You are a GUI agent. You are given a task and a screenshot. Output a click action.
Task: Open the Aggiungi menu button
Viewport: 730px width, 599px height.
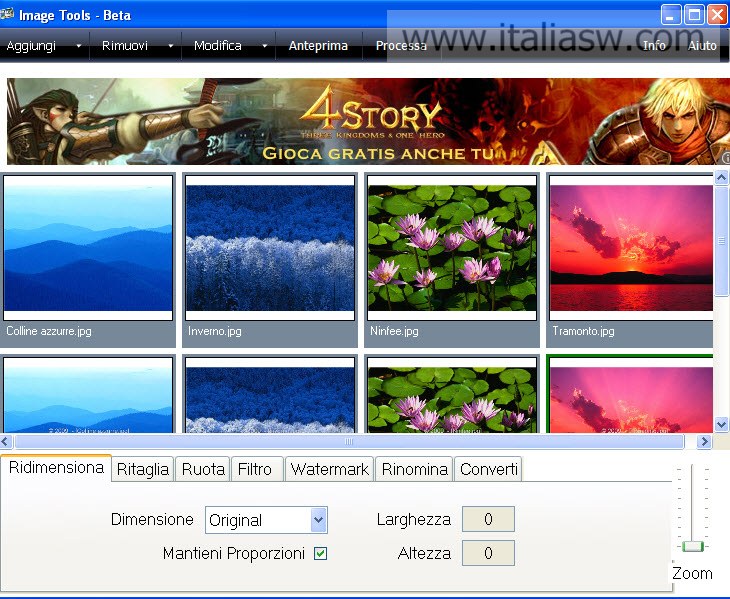[31, 46]
